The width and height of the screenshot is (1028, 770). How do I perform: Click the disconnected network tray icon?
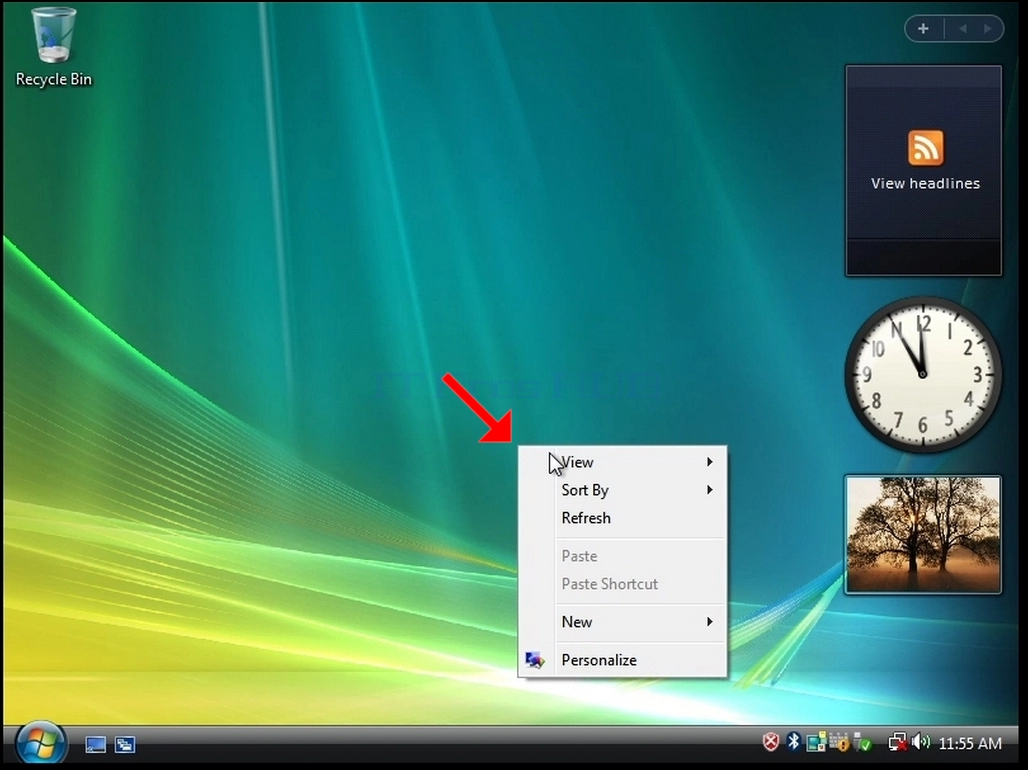coord(898,742)
